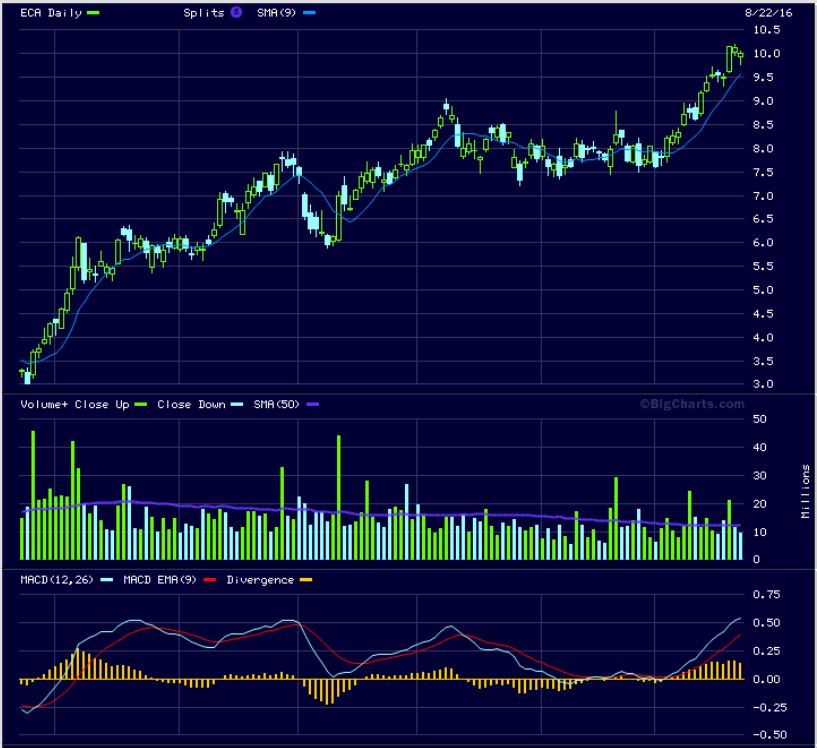Click the 30 volume axis value
Viewport: 817px width, 748px height.
(760, 476)
